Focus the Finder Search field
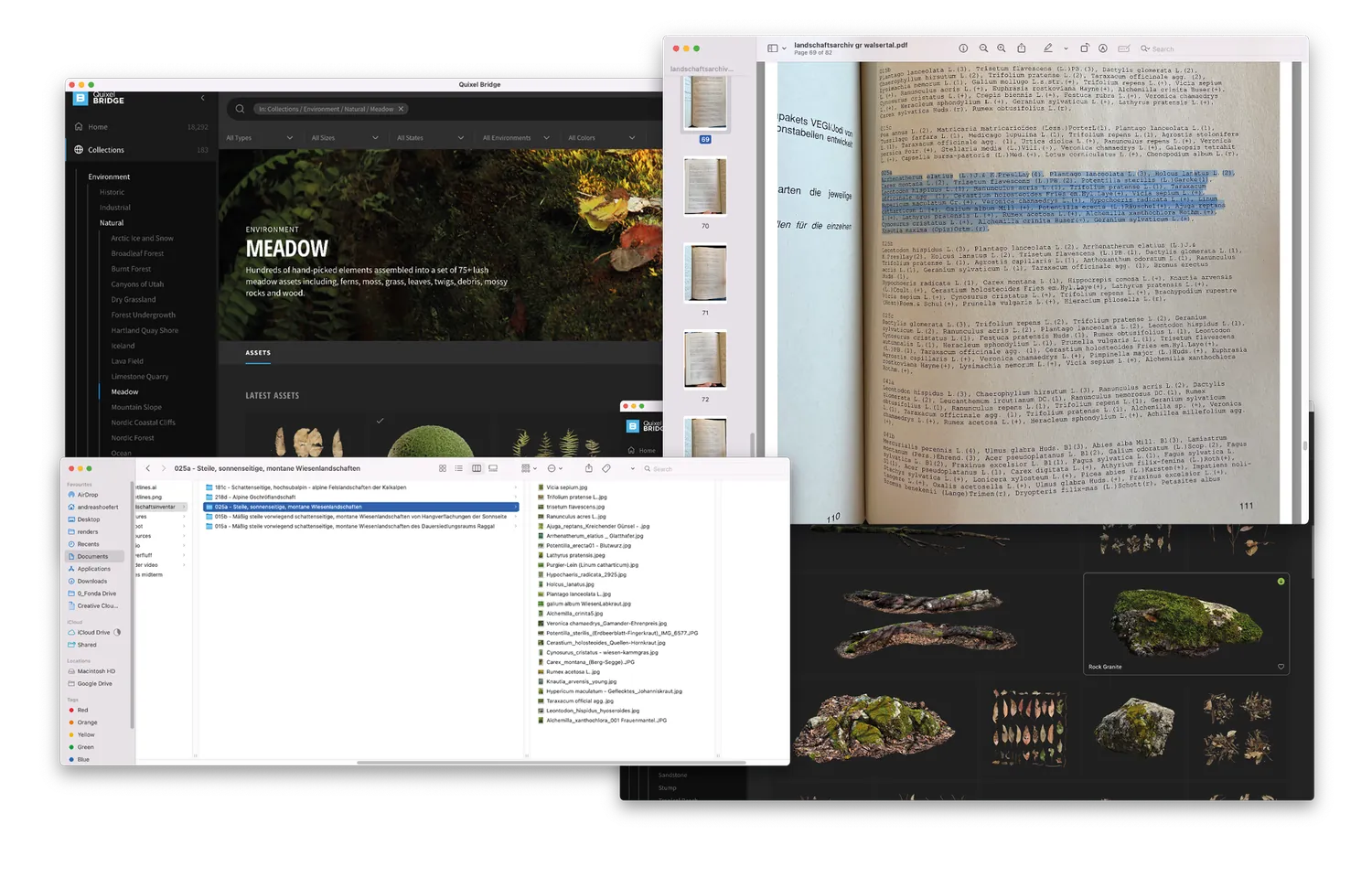Screen dimensions: 1372x888 (x=712, y=468)
